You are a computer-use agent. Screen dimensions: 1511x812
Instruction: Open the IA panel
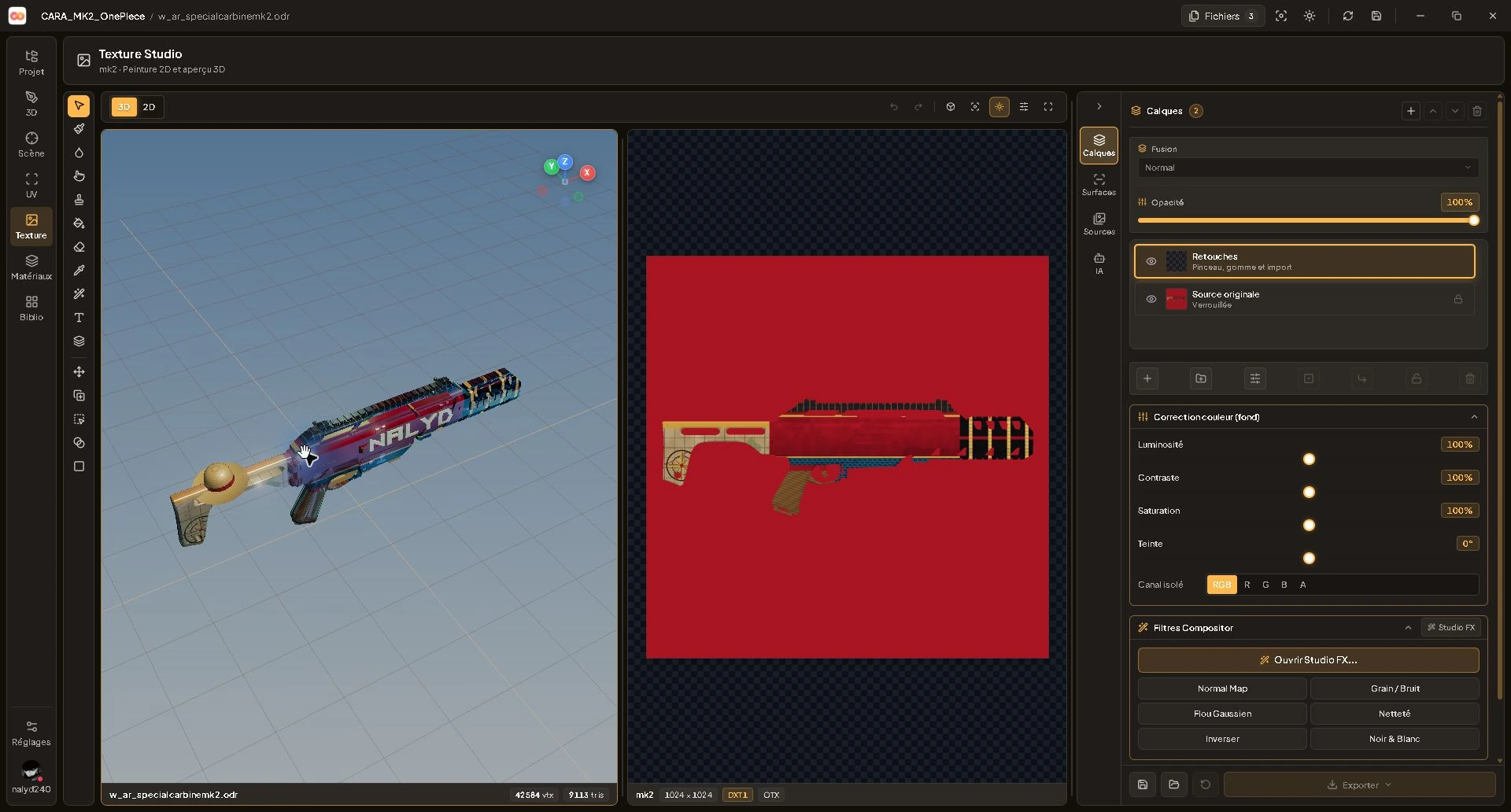(x=1099, y=264)
